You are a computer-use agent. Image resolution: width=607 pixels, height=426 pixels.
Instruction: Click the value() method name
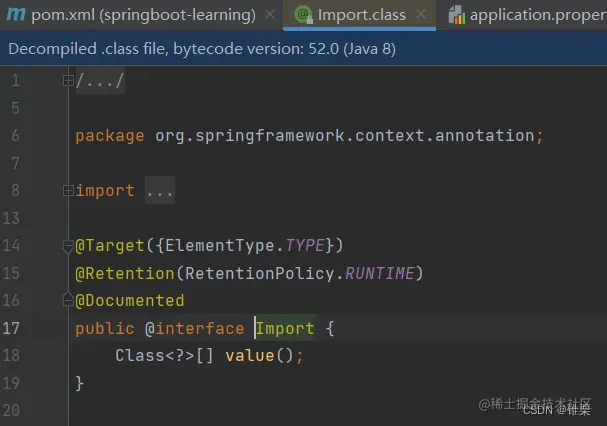[x=250, y=356]
